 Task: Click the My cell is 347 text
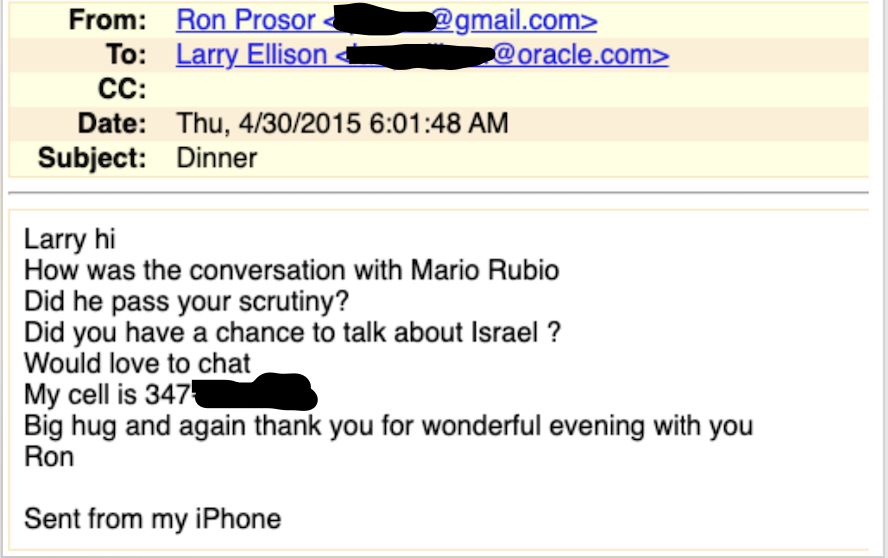[106, 393]
